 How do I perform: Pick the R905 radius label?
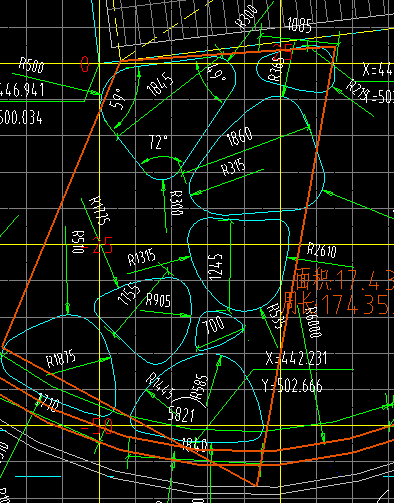click(158, 300)
